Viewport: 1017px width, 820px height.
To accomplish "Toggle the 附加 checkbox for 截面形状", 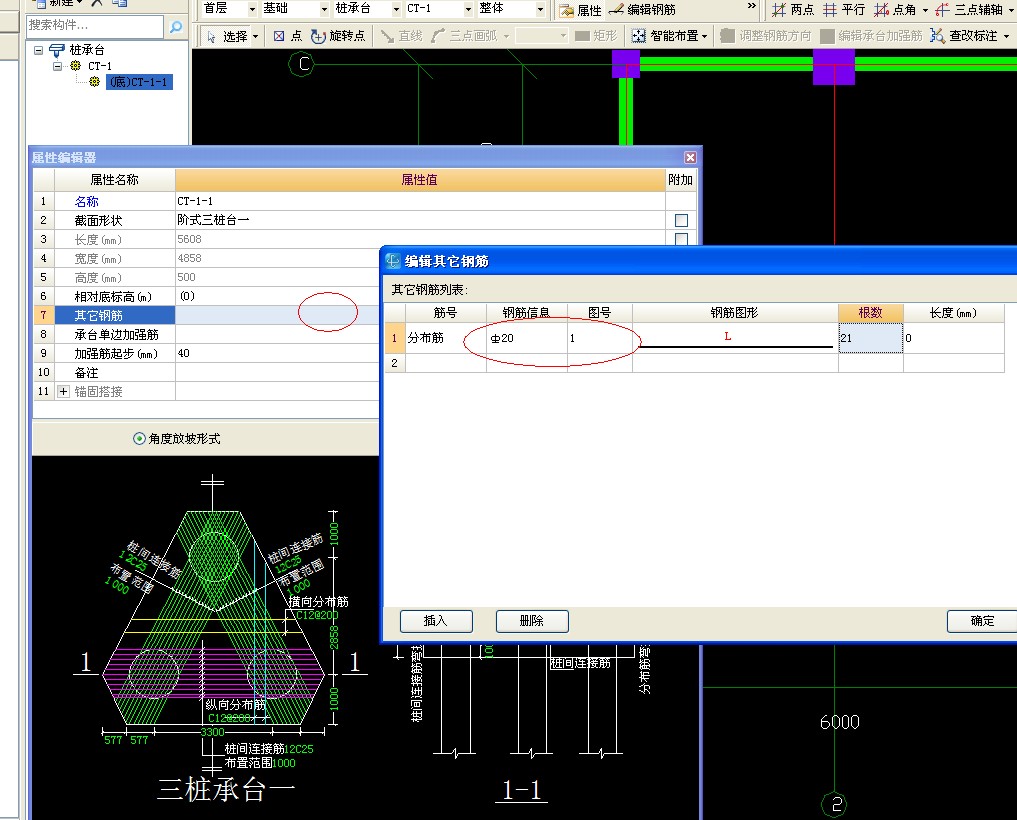I will [x=681, y=221].
